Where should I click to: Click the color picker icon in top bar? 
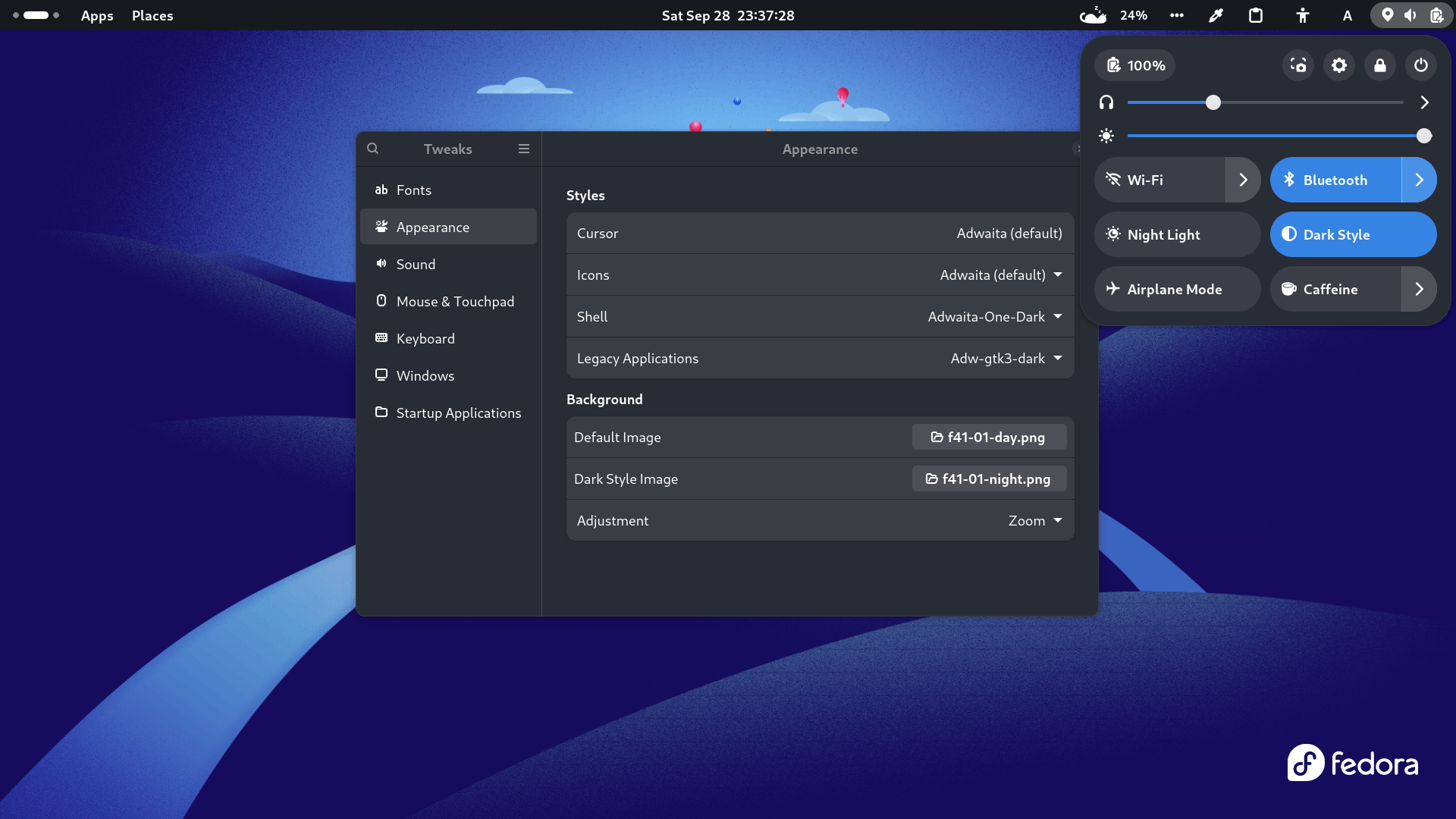tap(1216, 15)
